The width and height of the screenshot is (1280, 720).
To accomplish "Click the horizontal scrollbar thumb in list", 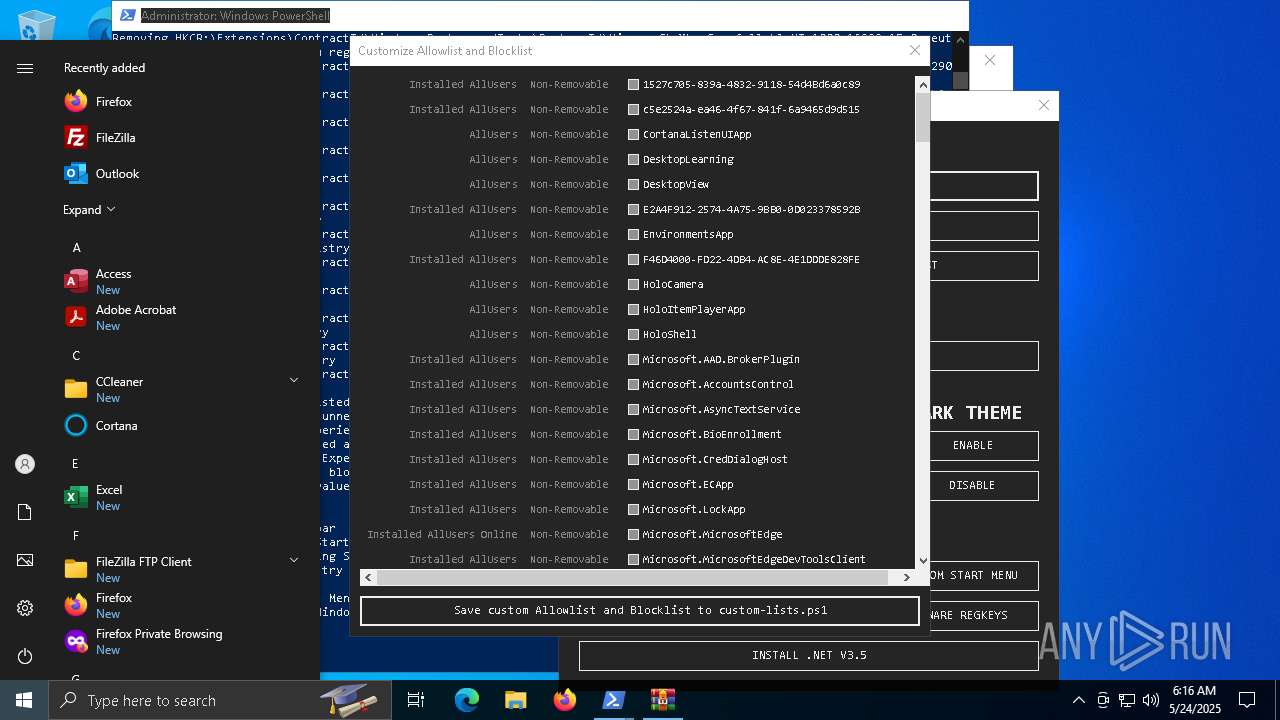I will [x=633, y=577].
